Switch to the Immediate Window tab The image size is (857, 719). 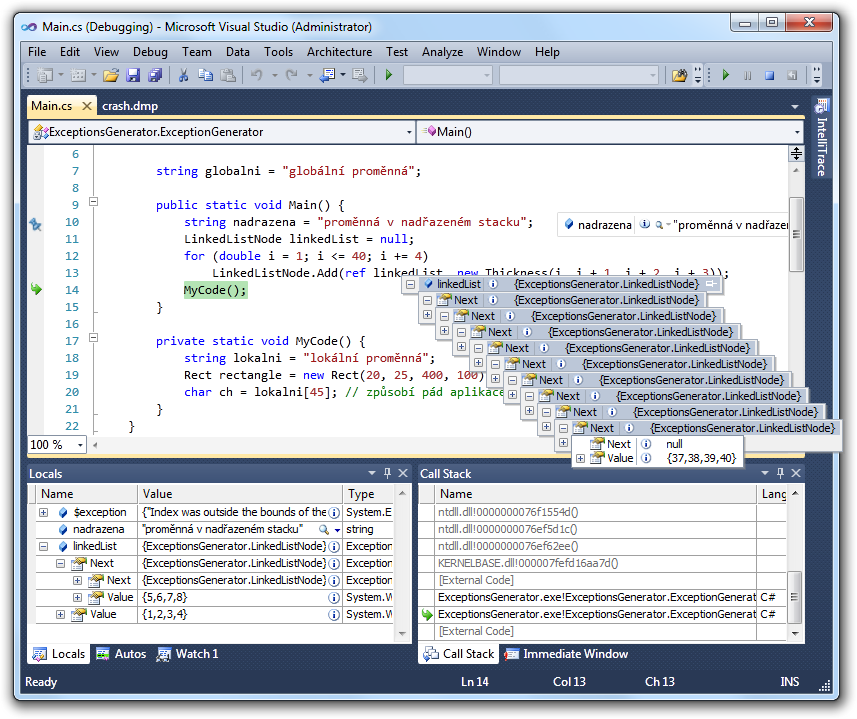pos(566,654)
